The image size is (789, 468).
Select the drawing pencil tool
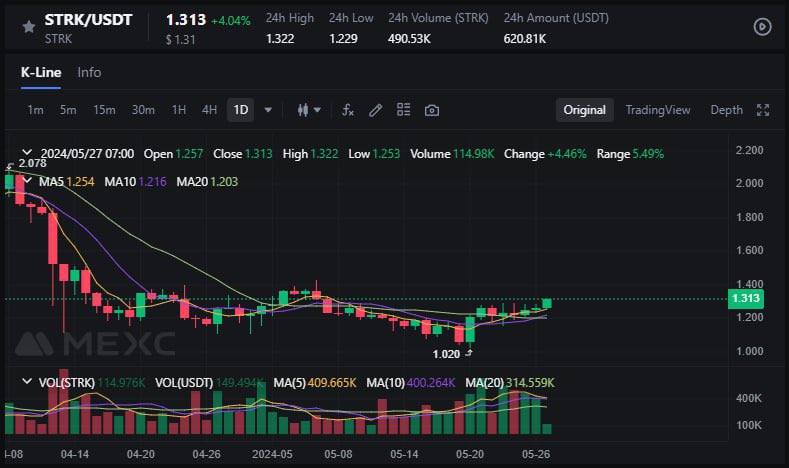click(375, 110)
